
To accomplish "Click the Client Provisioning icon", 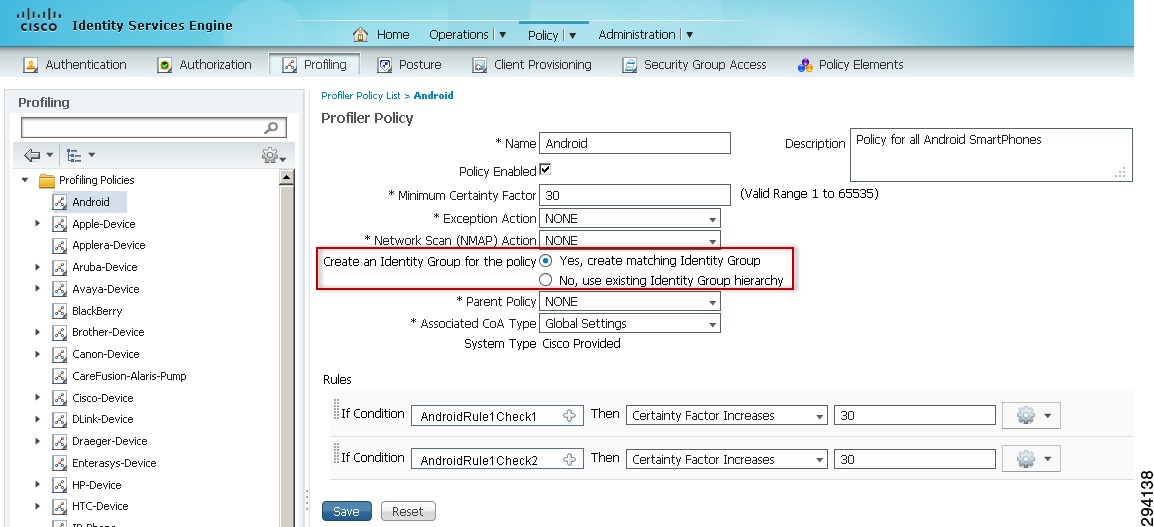I will [479, 65].
